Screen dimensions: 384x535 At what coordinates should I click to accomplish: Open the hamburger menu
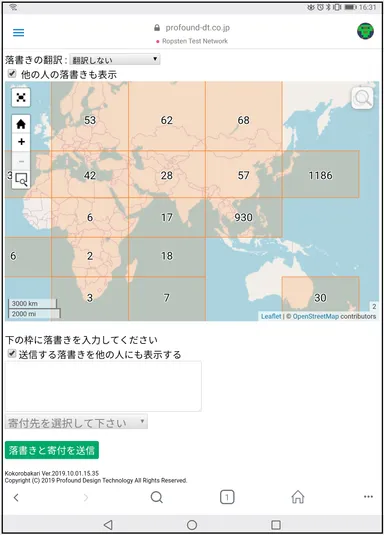18,32
